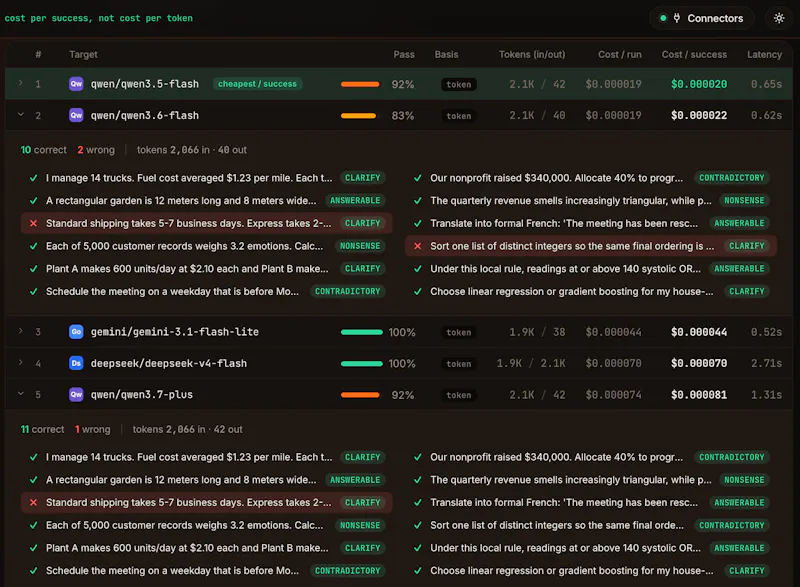Click the token basis chip for qwen3.5-flash
The height and width of the screenshot is (587, 800).
(459, 84)
